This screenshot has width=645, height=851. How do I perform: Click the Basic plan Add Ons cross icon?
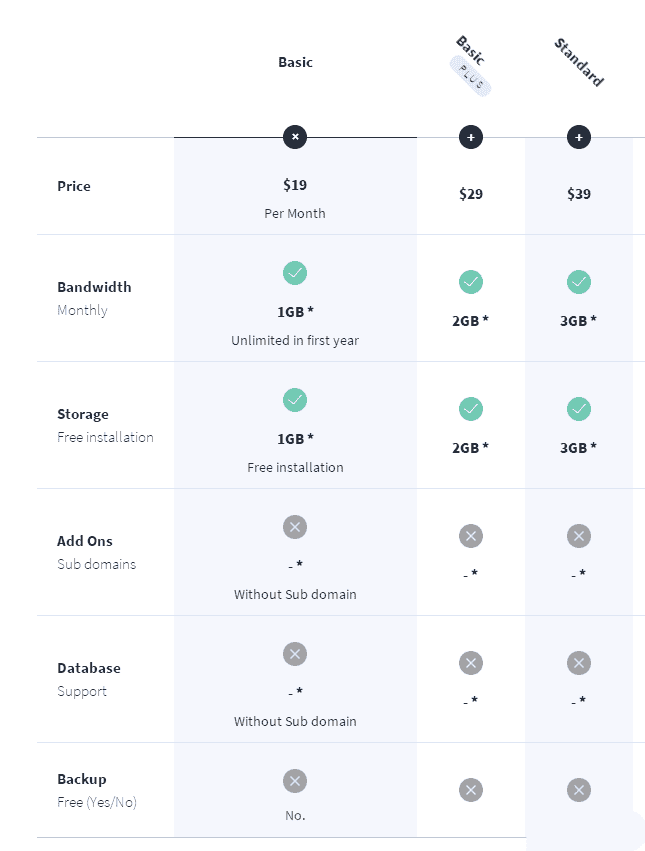pyautogui.click(x=295, y=527)
